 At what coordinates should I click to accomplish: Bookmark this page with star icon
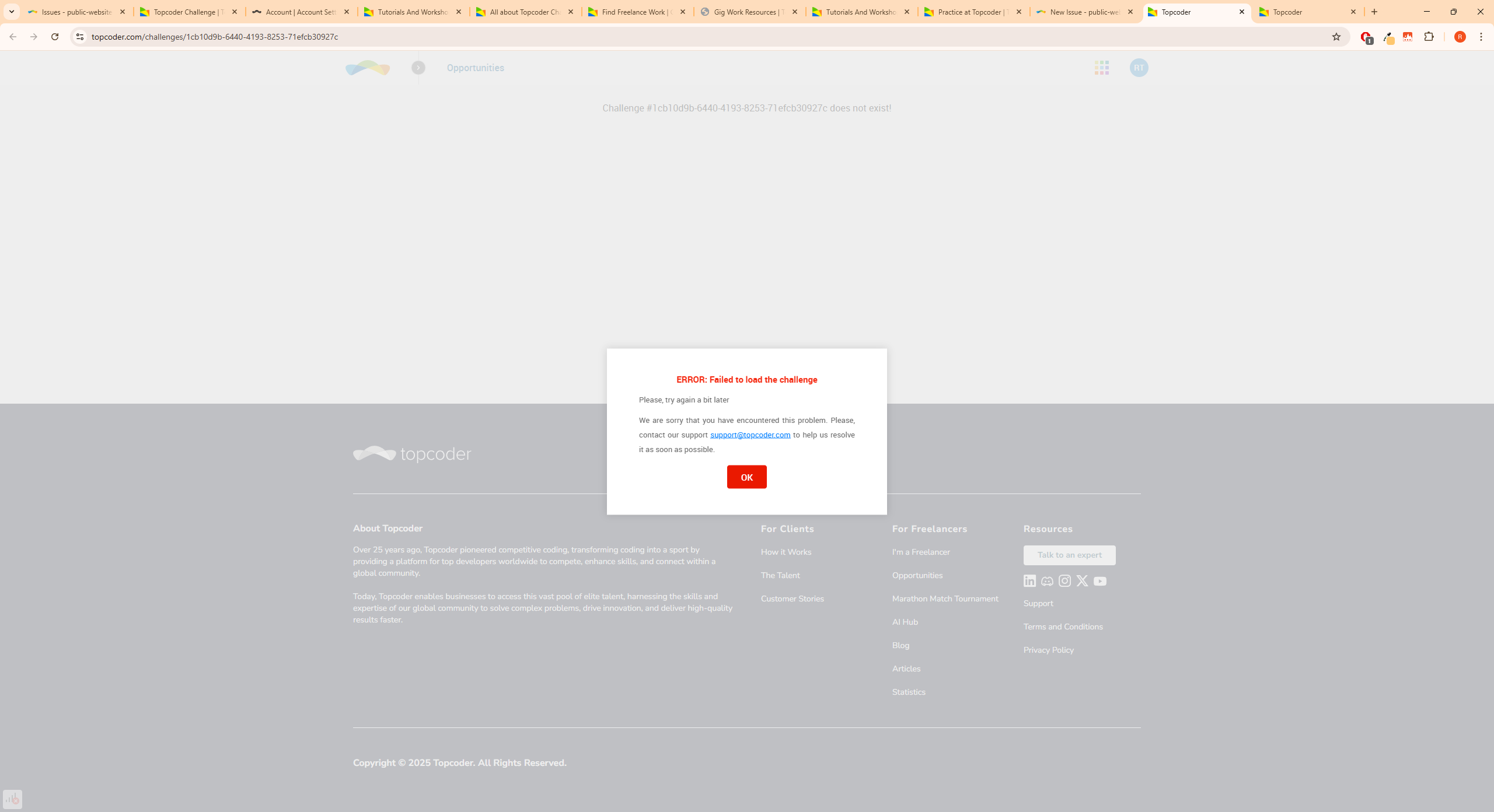tap(1336, 37)
